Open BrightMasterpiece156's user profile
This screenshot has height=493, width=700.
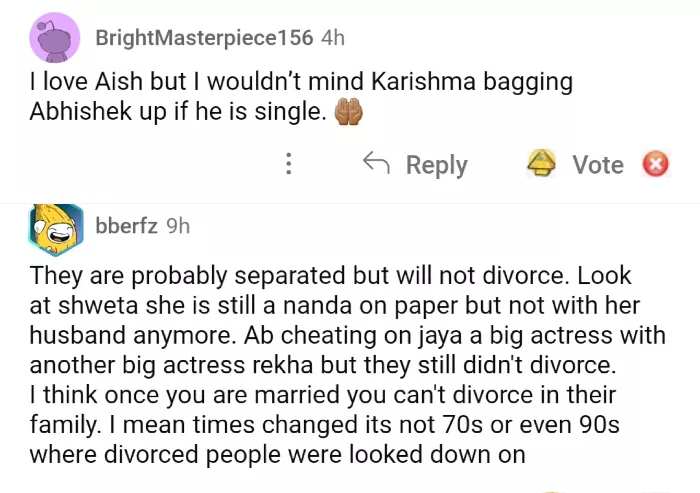tap(203, 38)
